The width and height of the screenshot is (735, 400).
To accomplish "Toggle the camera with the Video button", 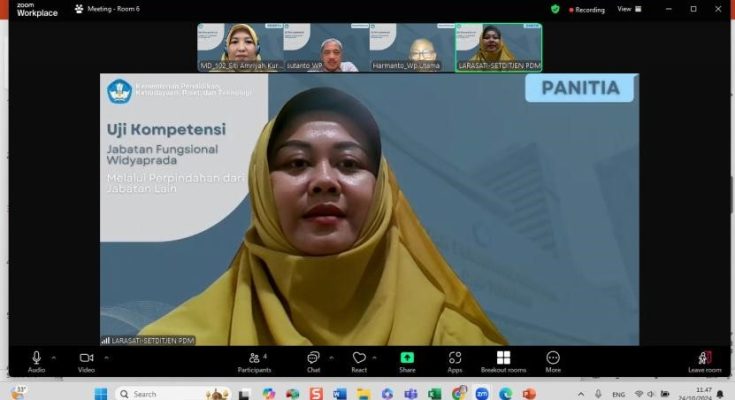I will coord(86,359).
